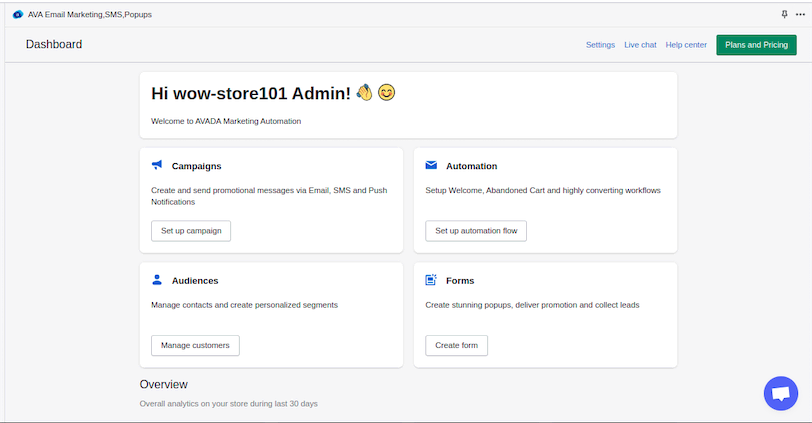Image resolution: width=812 pixels, height=423 pixels.
Task: Click 'AVA Email Marketing,SMS,Popups' app title
Action: (90, 14)
